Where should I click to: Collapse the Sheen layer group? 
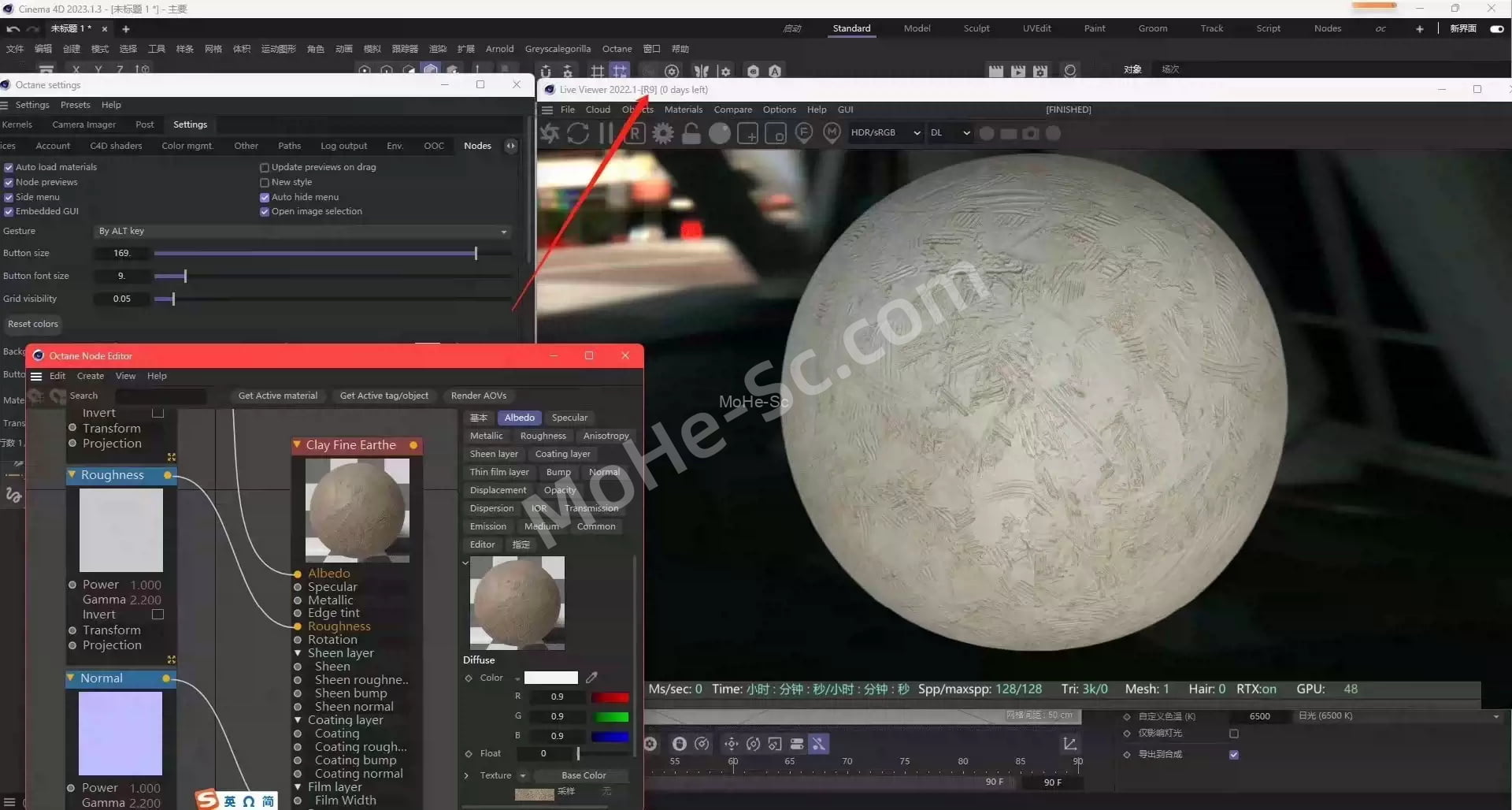[x=298, y=653]
